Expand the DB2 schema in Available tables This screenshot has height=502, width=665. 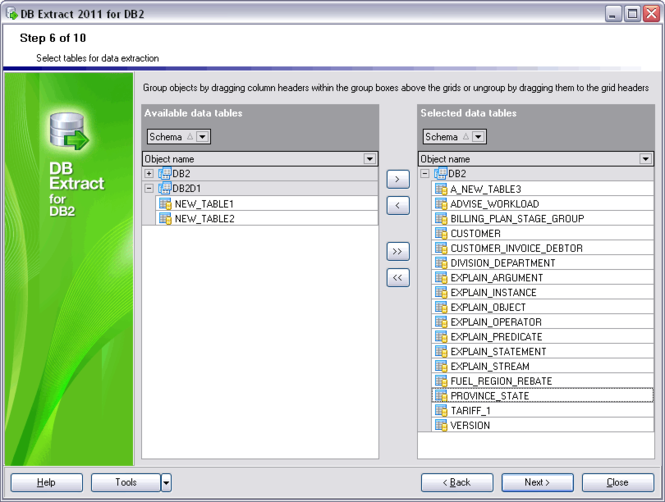pyautogui.click(x=149, y=173)
